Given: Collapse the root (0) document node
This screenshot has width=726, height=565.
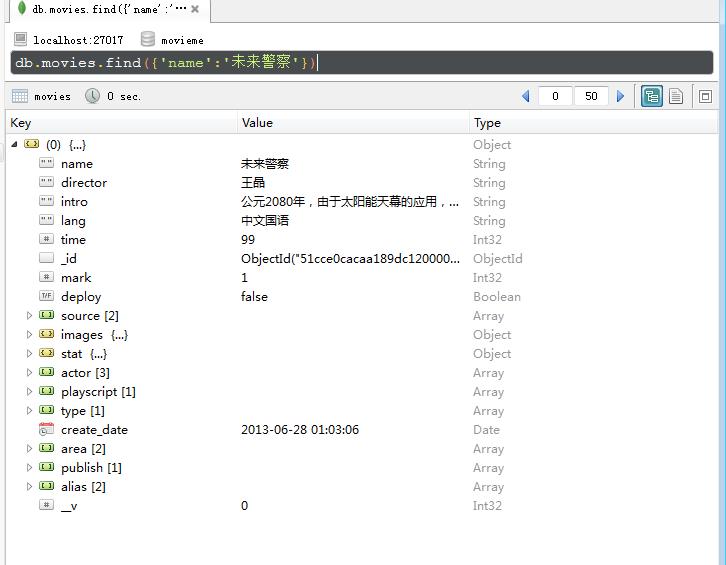Looking at the screenshot, I should [x=13, y=145].
